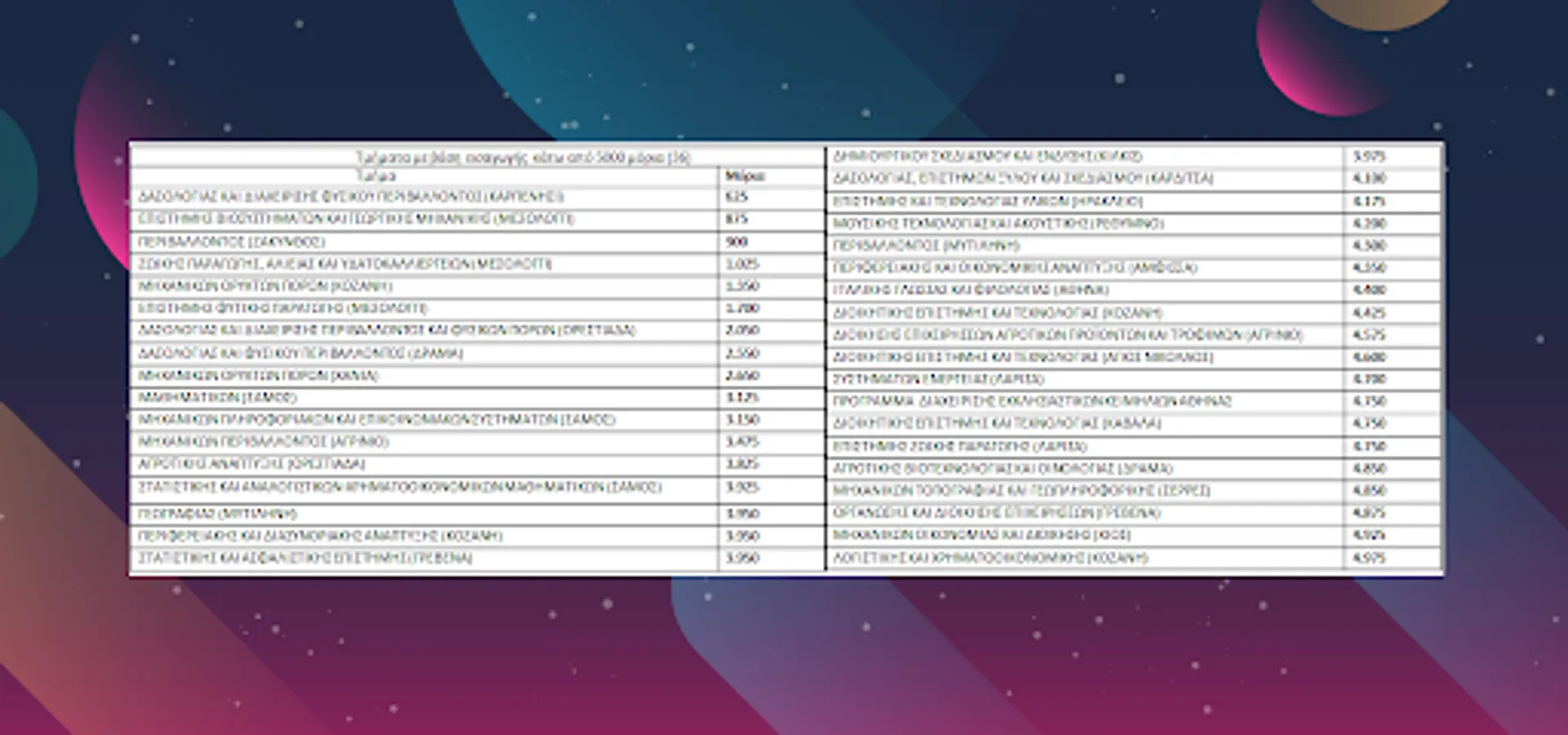The height and width of the screenshot is (735, 1568).
Task: Select ΔΙΟΙΚΗΤΙΚΗΣ ΕΠΙΣΤΗΜΗΣ ΚΑΙ ΤΕΧΝΟΛΟΓΙΑΣ (ΚΟΖΑΝΗ)
Action: click(997, 313)
